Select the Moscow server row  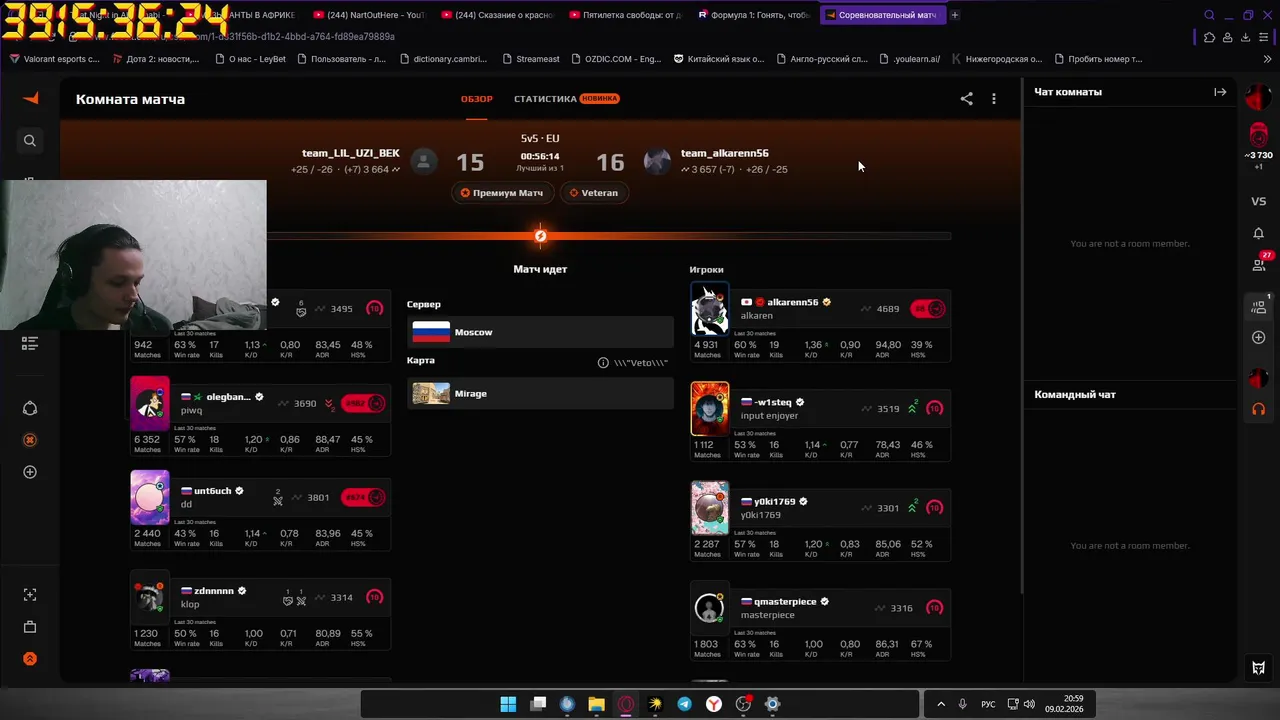540,332
